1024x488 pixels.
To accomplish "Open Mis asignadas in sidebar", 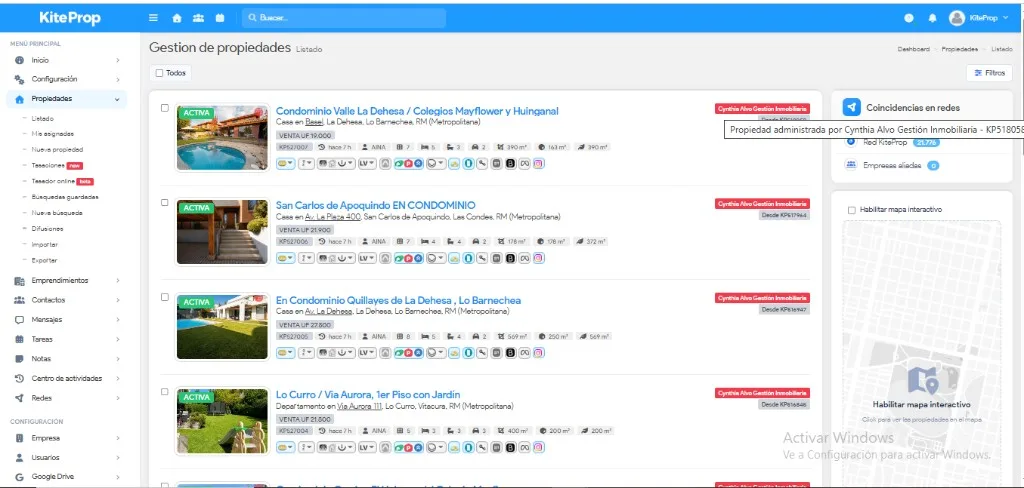I will point(52,134).
